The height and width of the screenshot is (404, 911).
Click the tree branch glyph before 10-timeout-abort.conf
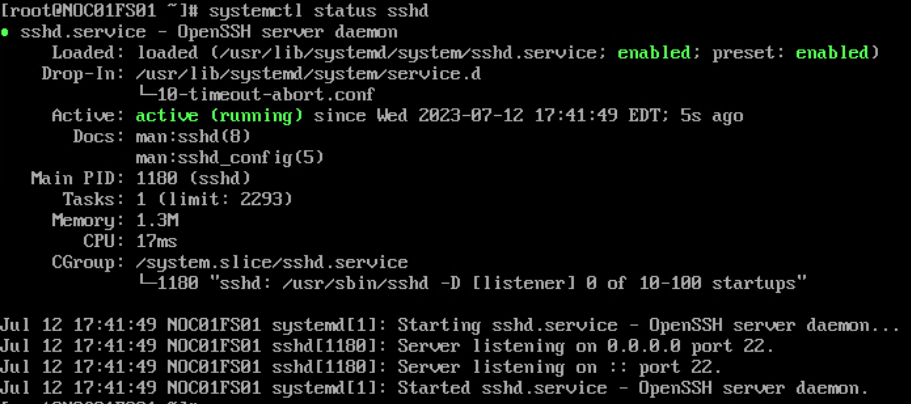(146, 95)
